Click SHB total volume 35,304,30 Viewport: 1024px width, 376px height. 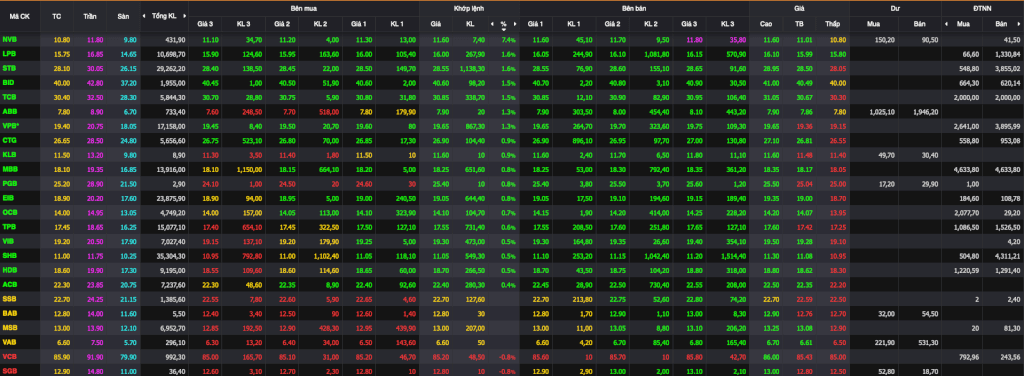[x=172, y=255]
